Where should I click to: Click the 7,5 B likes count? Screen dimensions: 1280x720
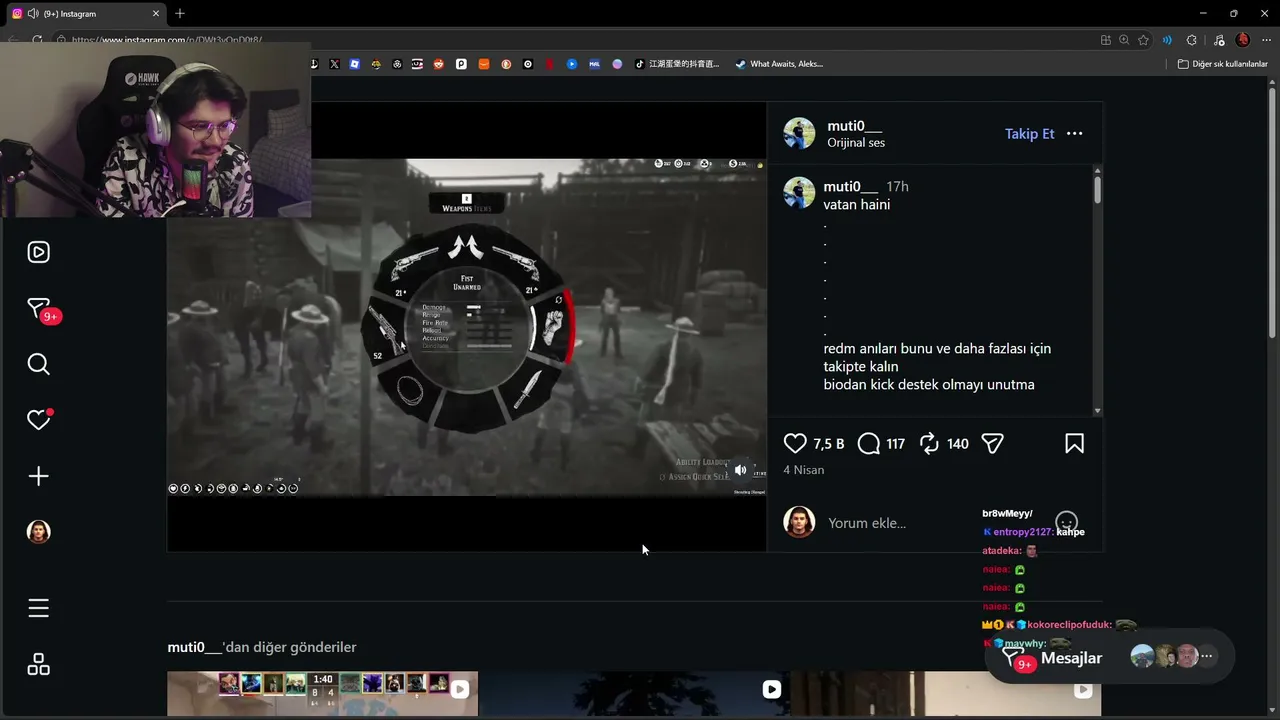tap(829, 444)
